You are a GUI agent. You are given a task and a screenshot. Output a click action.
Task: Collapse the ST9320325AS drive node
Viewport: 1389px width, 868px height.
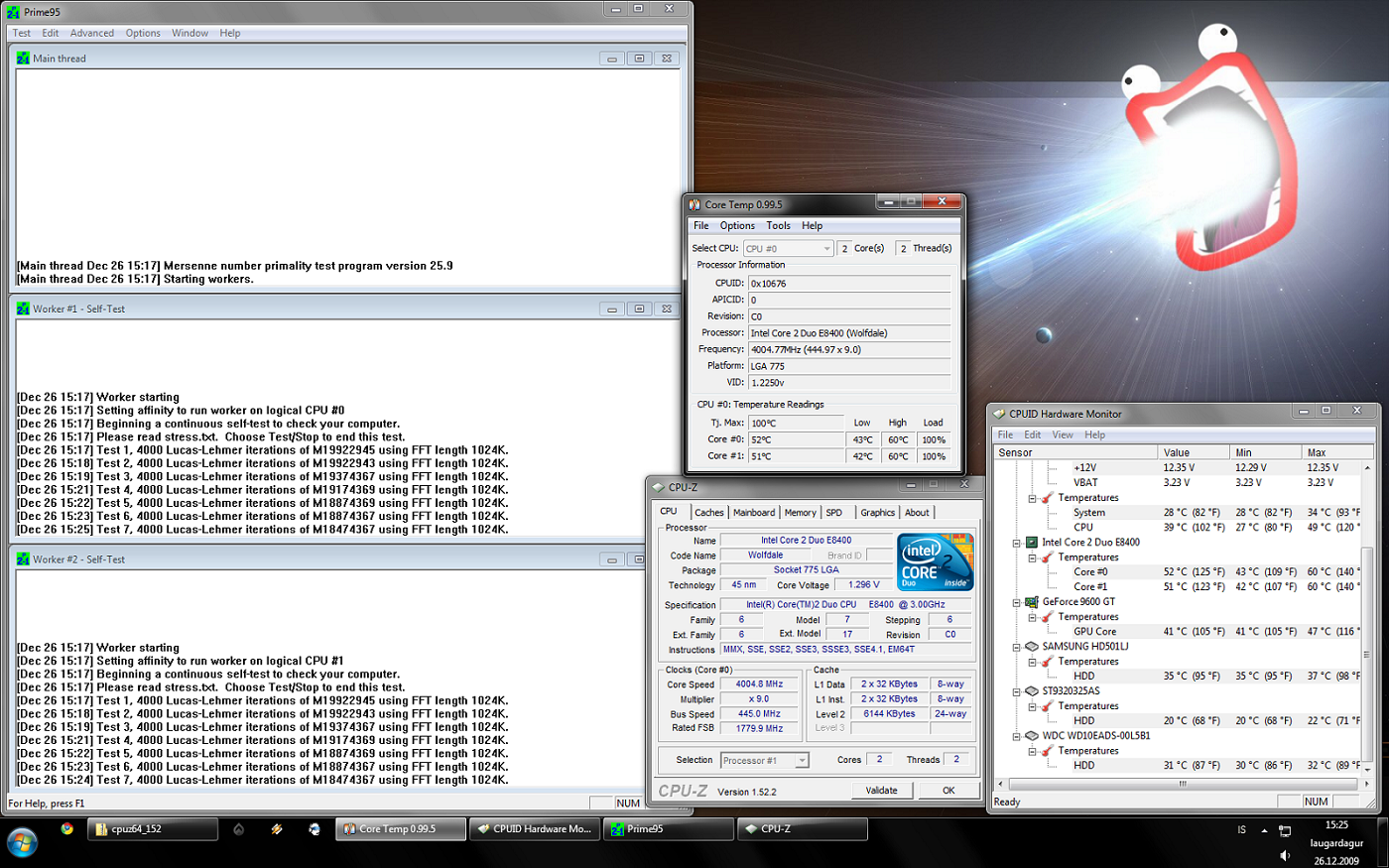click(x=1017, y=691)
